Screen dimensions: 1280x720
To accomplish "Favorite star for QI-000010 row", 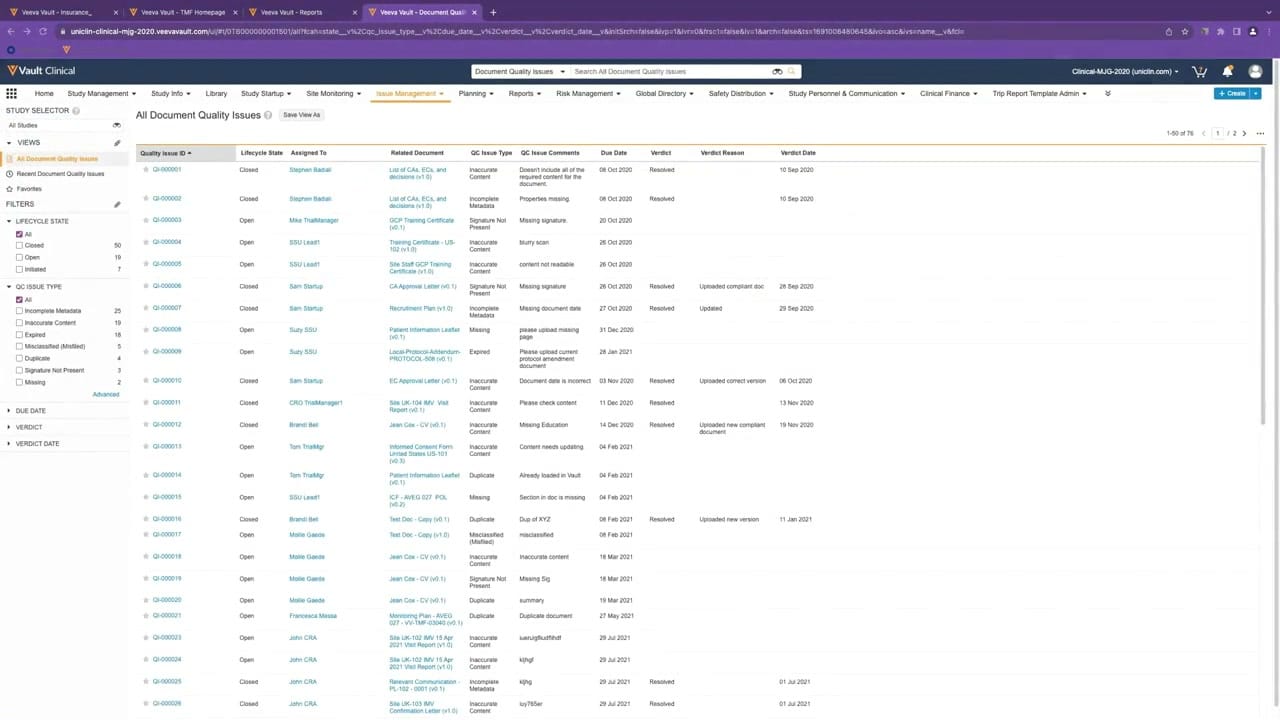I will pyautogui.click(x=146, y=381).
